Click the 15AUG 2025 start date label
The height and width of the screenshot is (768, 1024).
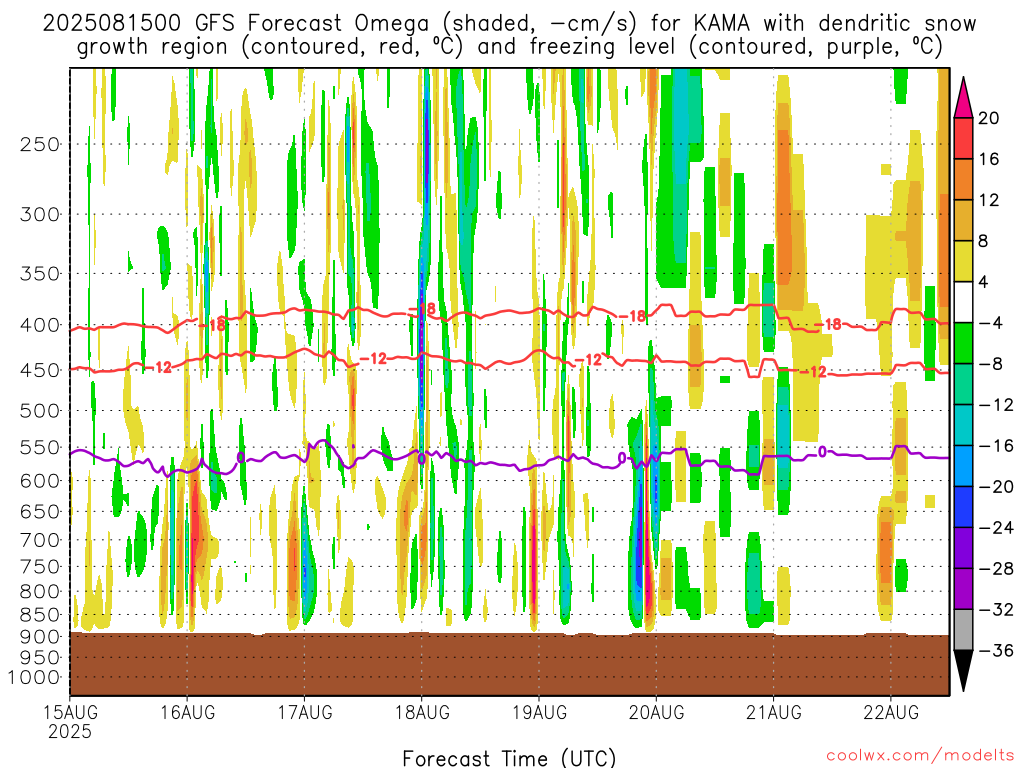pyautogui.click(x=71, y=721)
